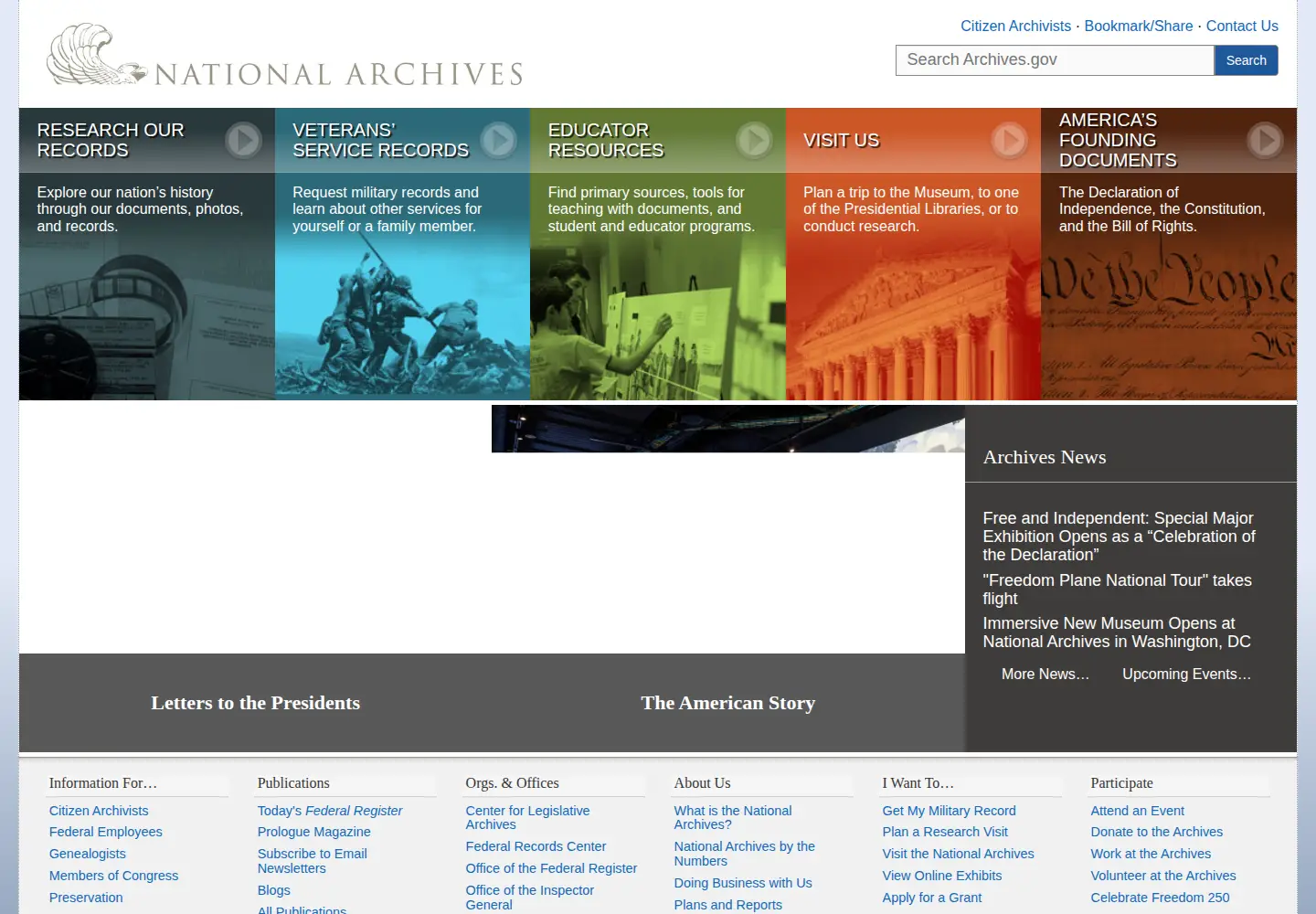1316x914 pixels.
Task: Open Members of Congress footer link
Action: pos(114,876)
